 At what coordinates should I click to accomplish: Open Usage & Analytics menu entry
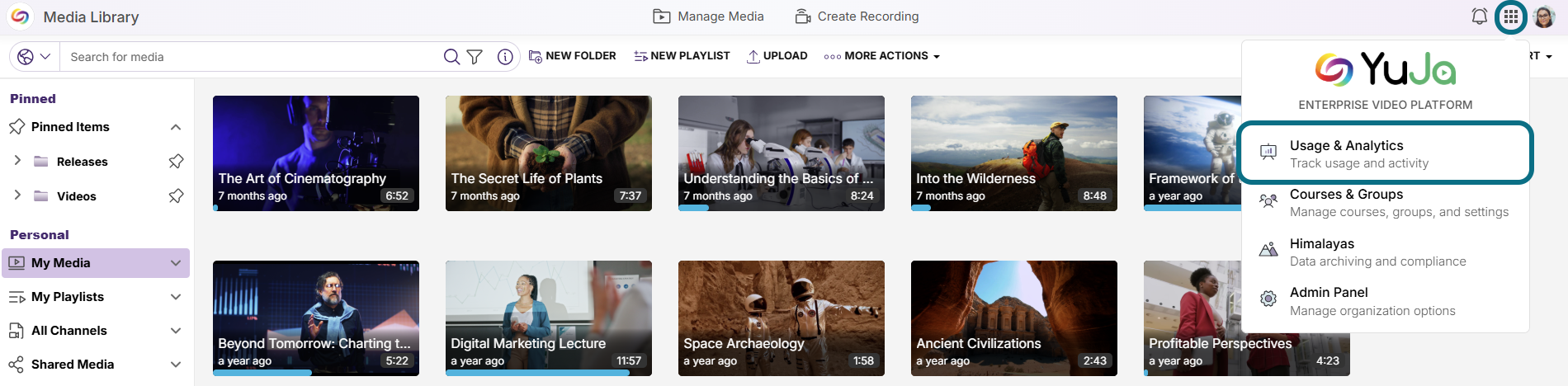(1386, 153)
